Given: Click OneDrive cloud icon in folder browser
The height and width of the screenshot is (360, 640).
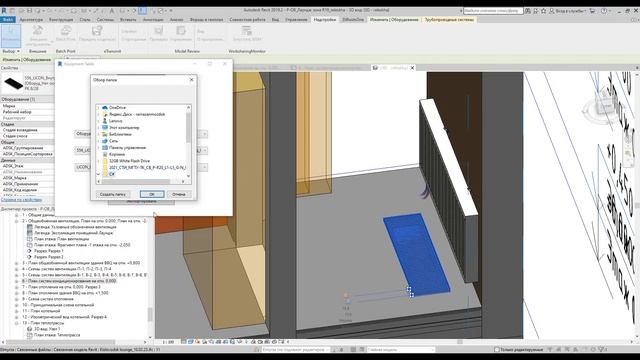Looking at the screenshot, I should tap(105, 107).
